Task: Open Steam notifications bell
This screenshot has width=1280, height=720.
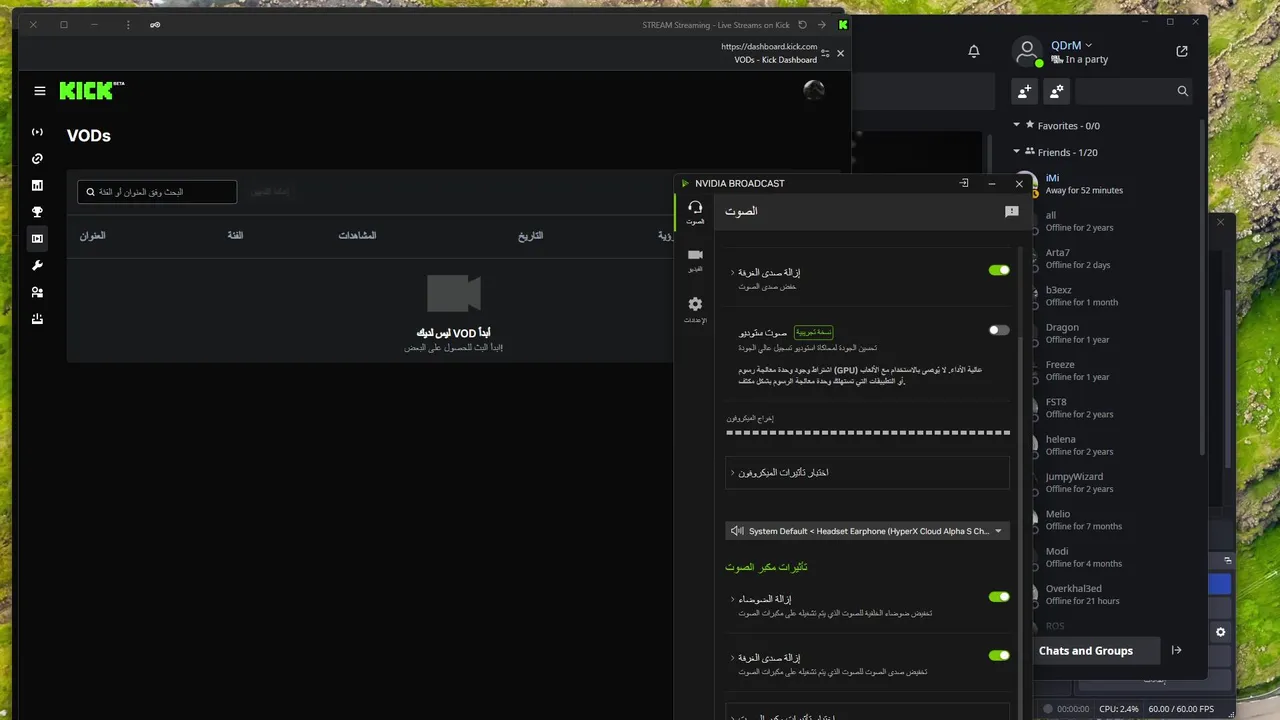Action: (974, 52)
